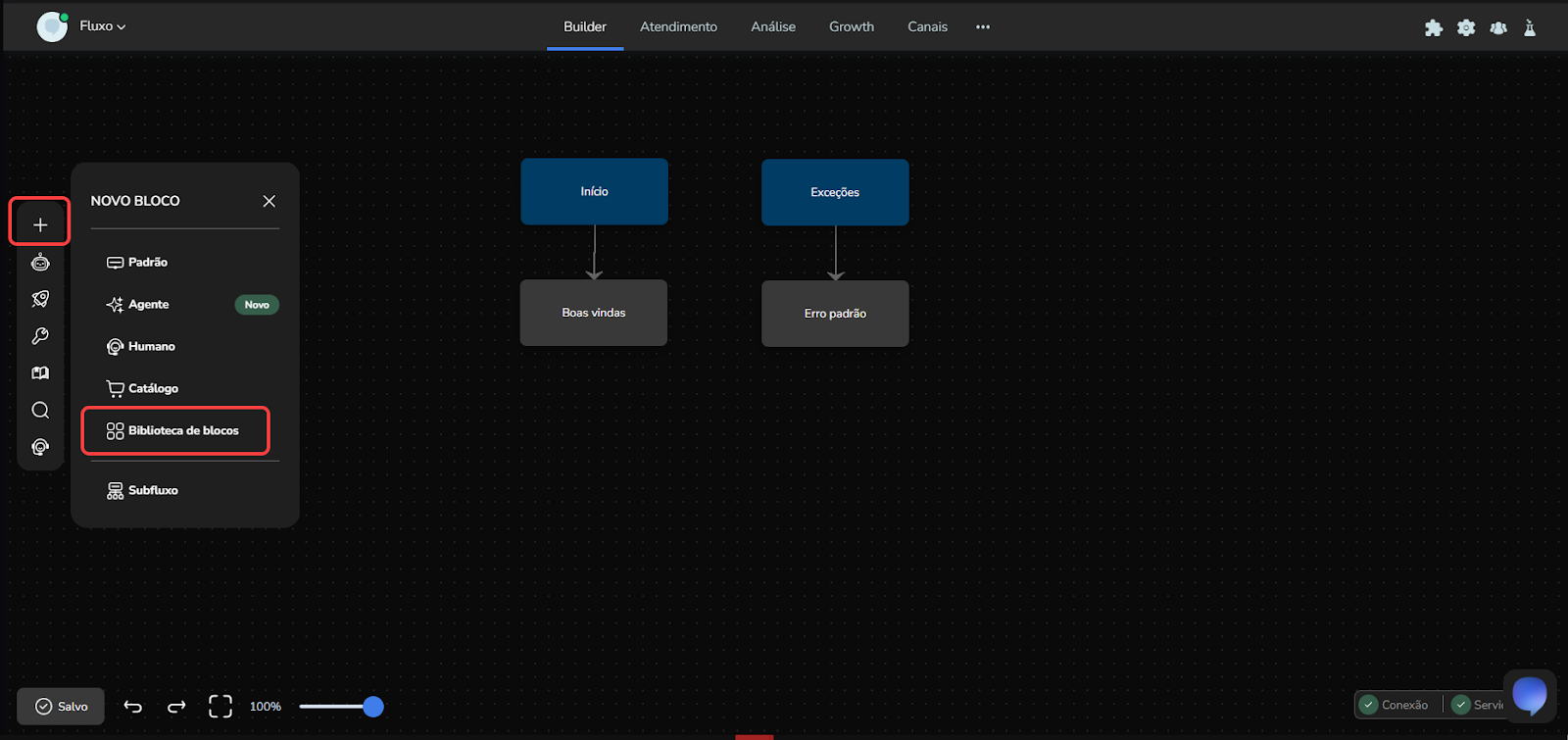The image size is (1568, 740).
Task: Click the redo arrow
Action: tap(176, 707)
